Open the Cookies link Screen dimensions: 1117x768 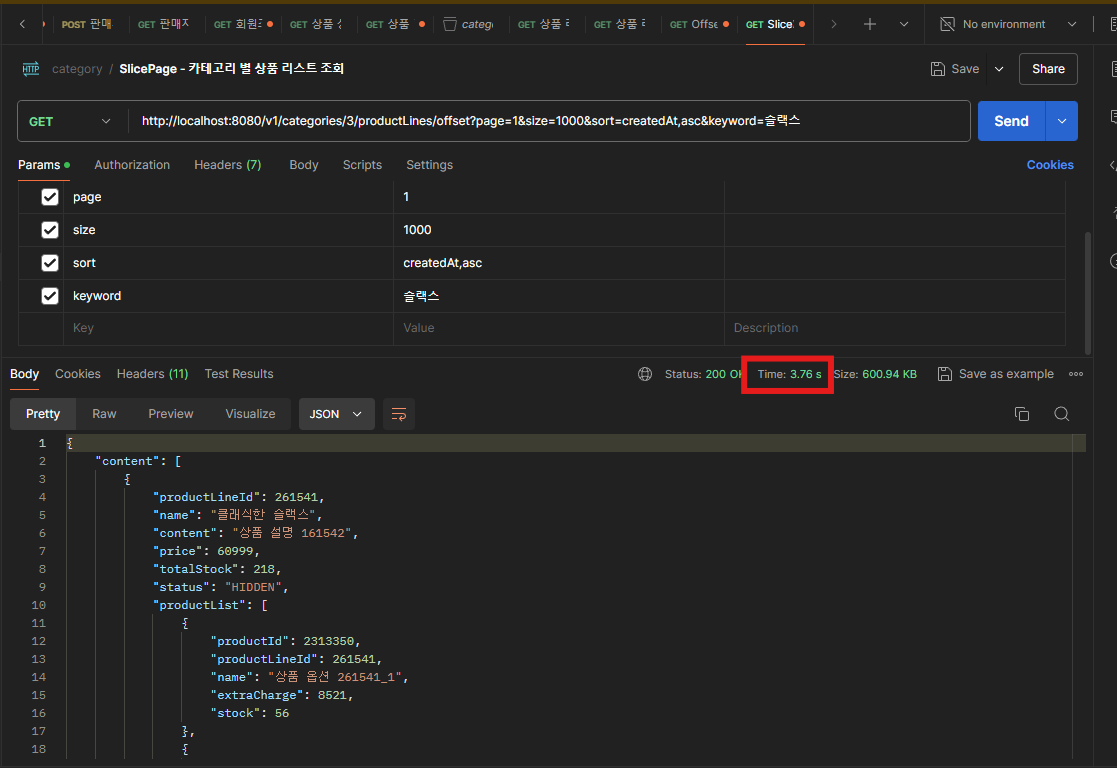(1049, 165)
